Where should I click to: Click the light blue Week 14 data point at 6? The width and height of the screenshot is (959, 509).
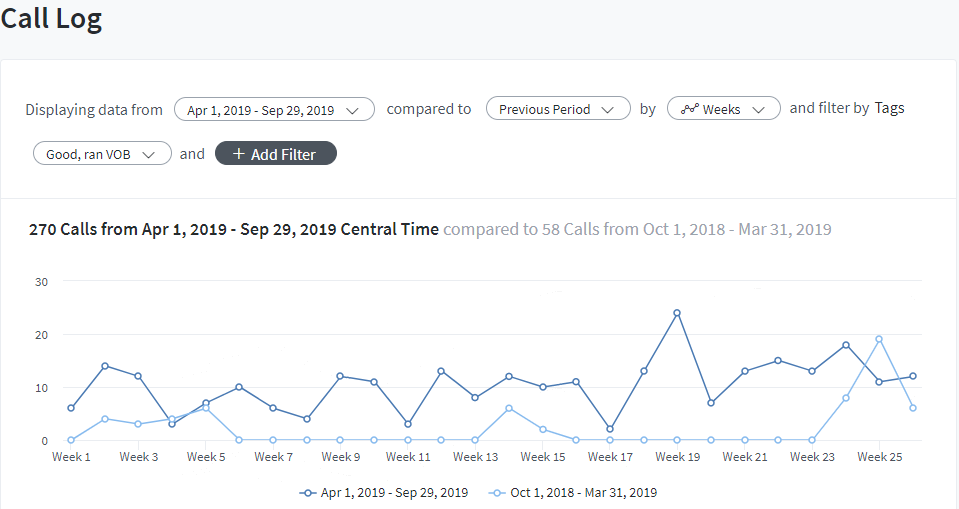pyautogui.click(x=509, y=408)
